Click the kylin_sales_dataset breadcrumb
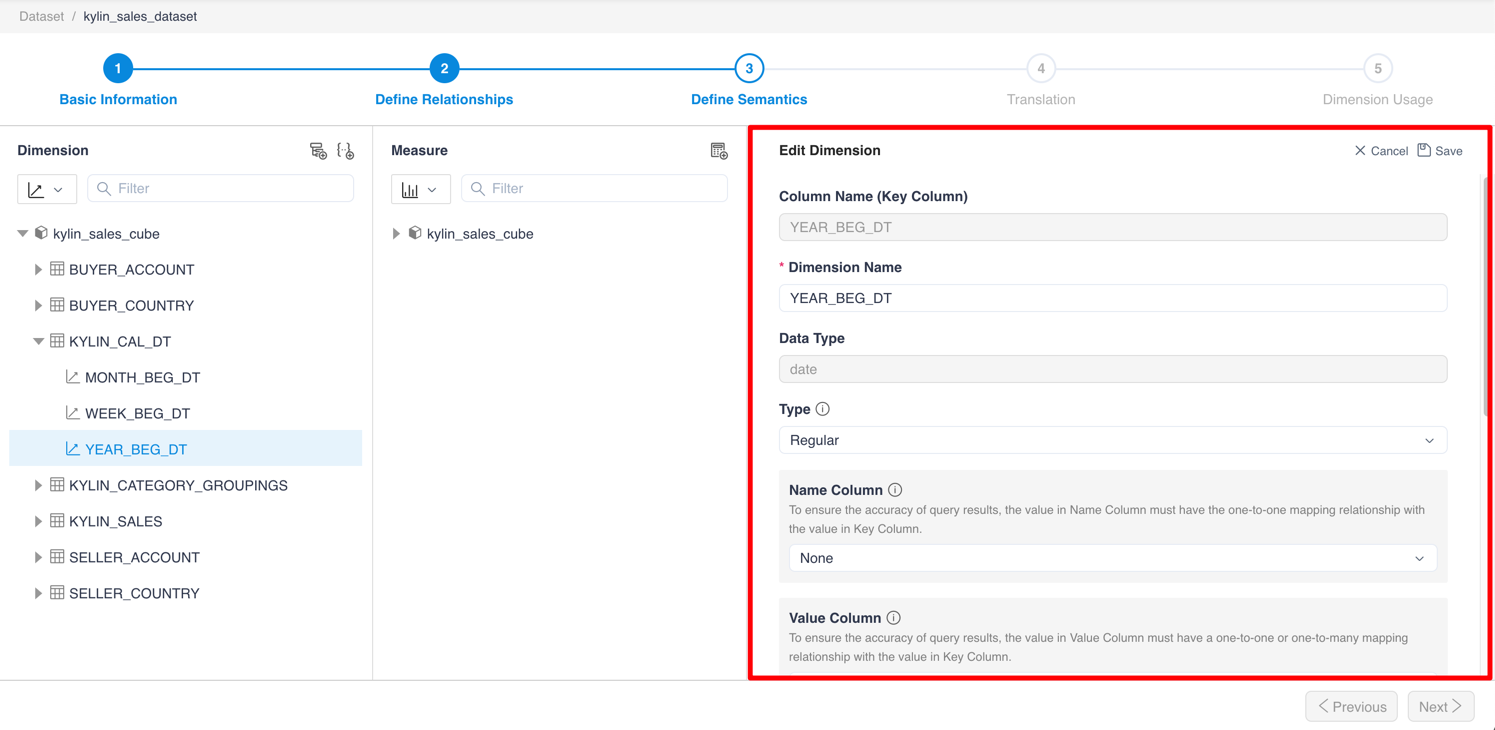This screenshot has height=730, width=1495. click(140, 17)
